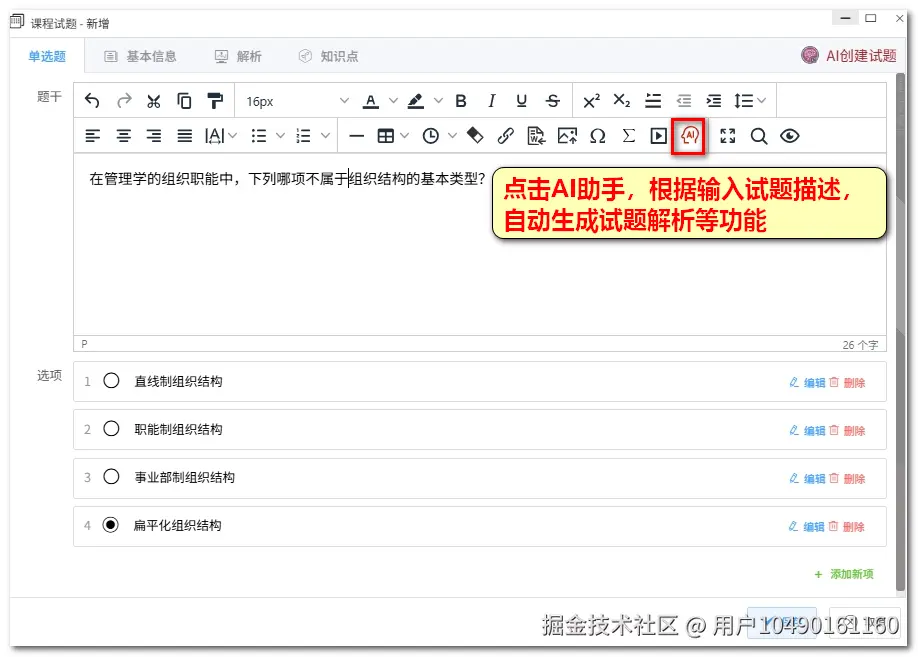Click the insert table icon
The height and width of the screenshot is (657, 918).
click(x=385, y=136)
